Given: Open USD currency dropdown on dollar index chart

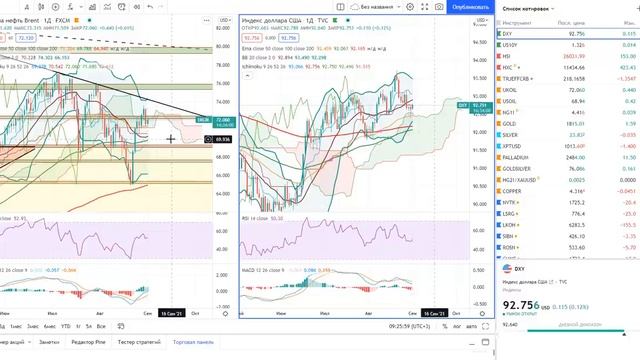Looking at the screenshot, I should tap(482, 20).
